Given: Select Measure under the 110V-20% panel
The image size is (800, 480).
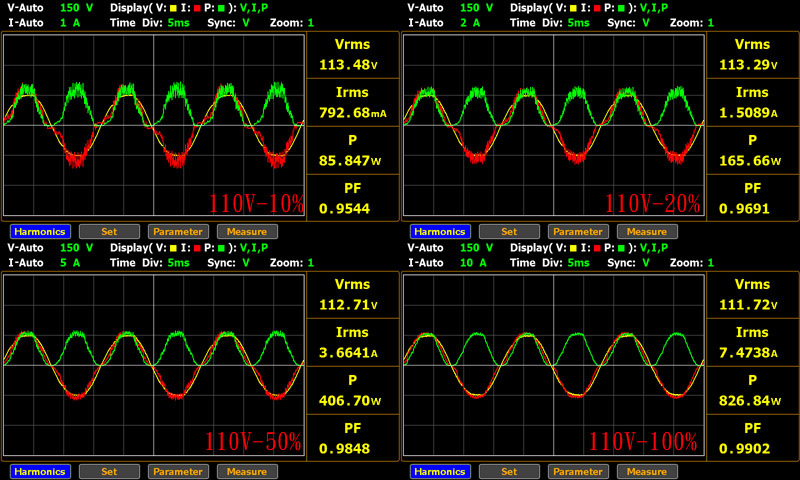Looking at the screenshot, I should tap(647, 232).
